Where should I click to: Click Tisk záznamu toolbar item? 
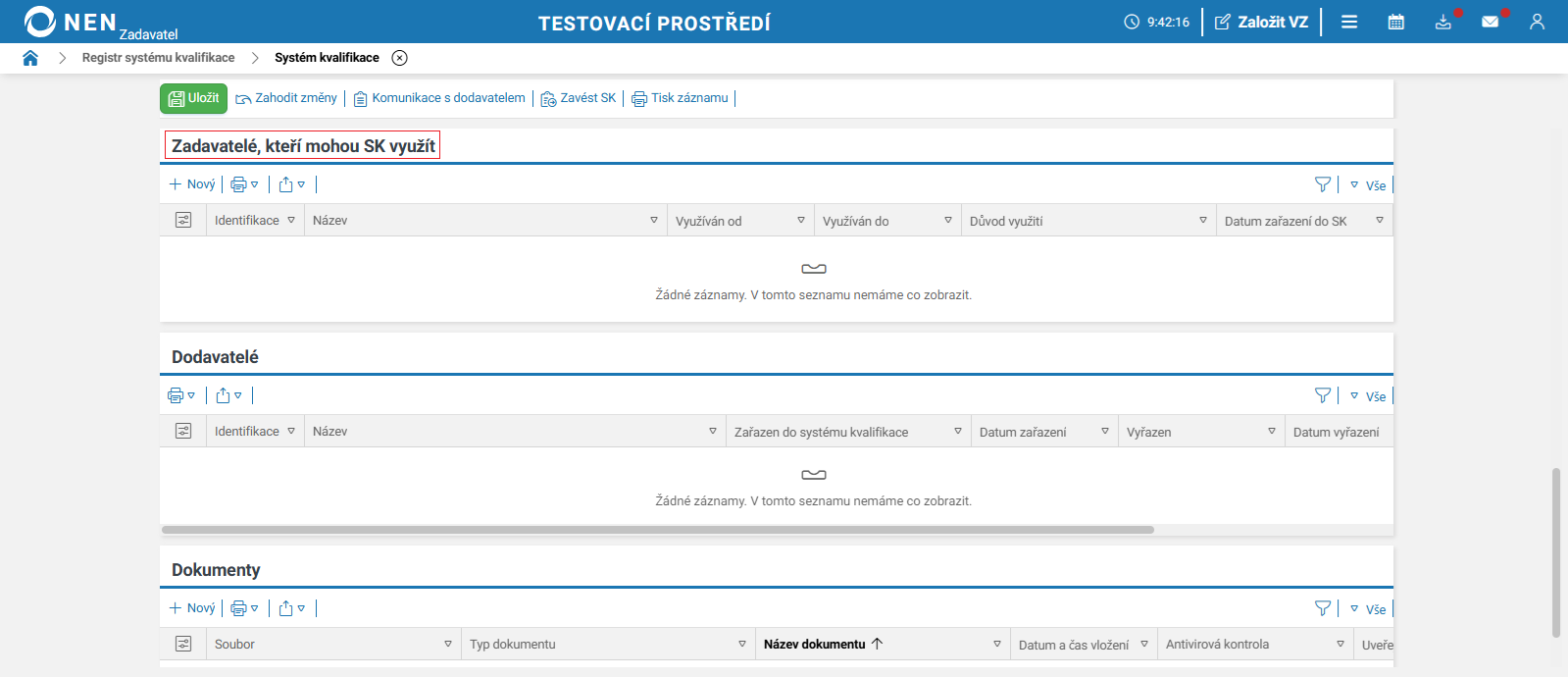tap(681, 98)
